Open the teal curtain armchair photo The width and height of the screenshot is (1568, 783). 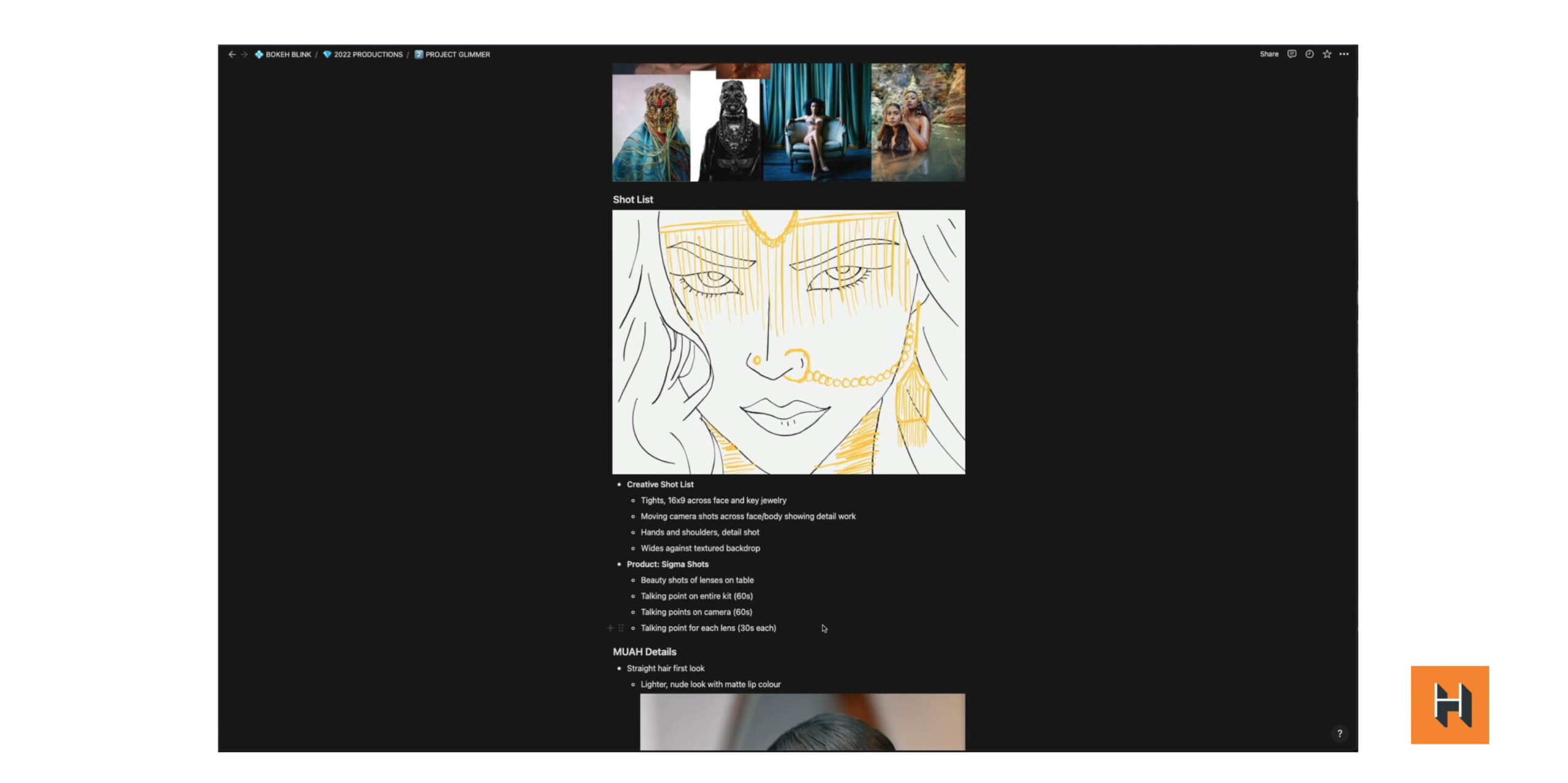[816, 123]
